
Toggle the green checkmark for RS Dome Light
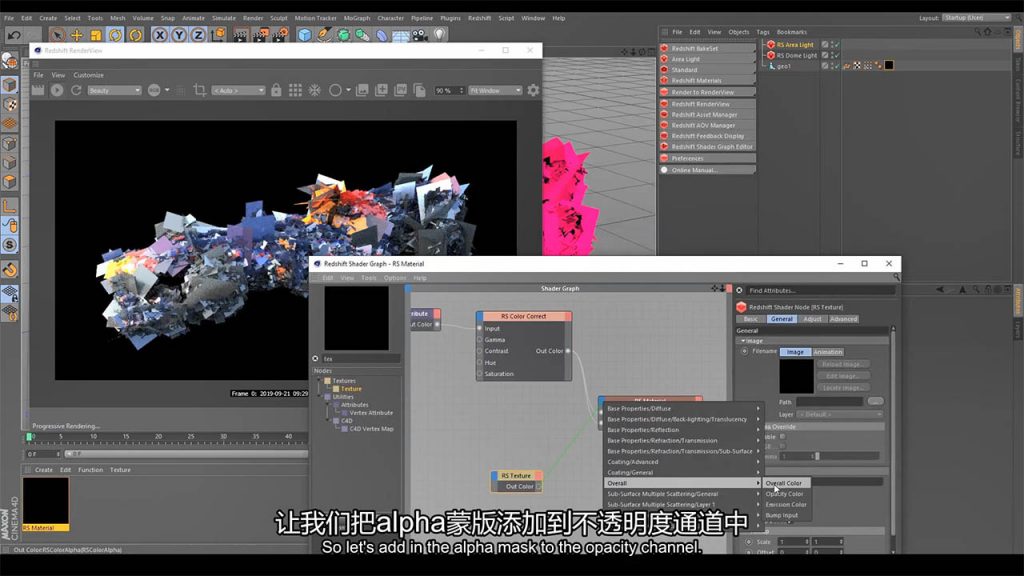(835, 56)
